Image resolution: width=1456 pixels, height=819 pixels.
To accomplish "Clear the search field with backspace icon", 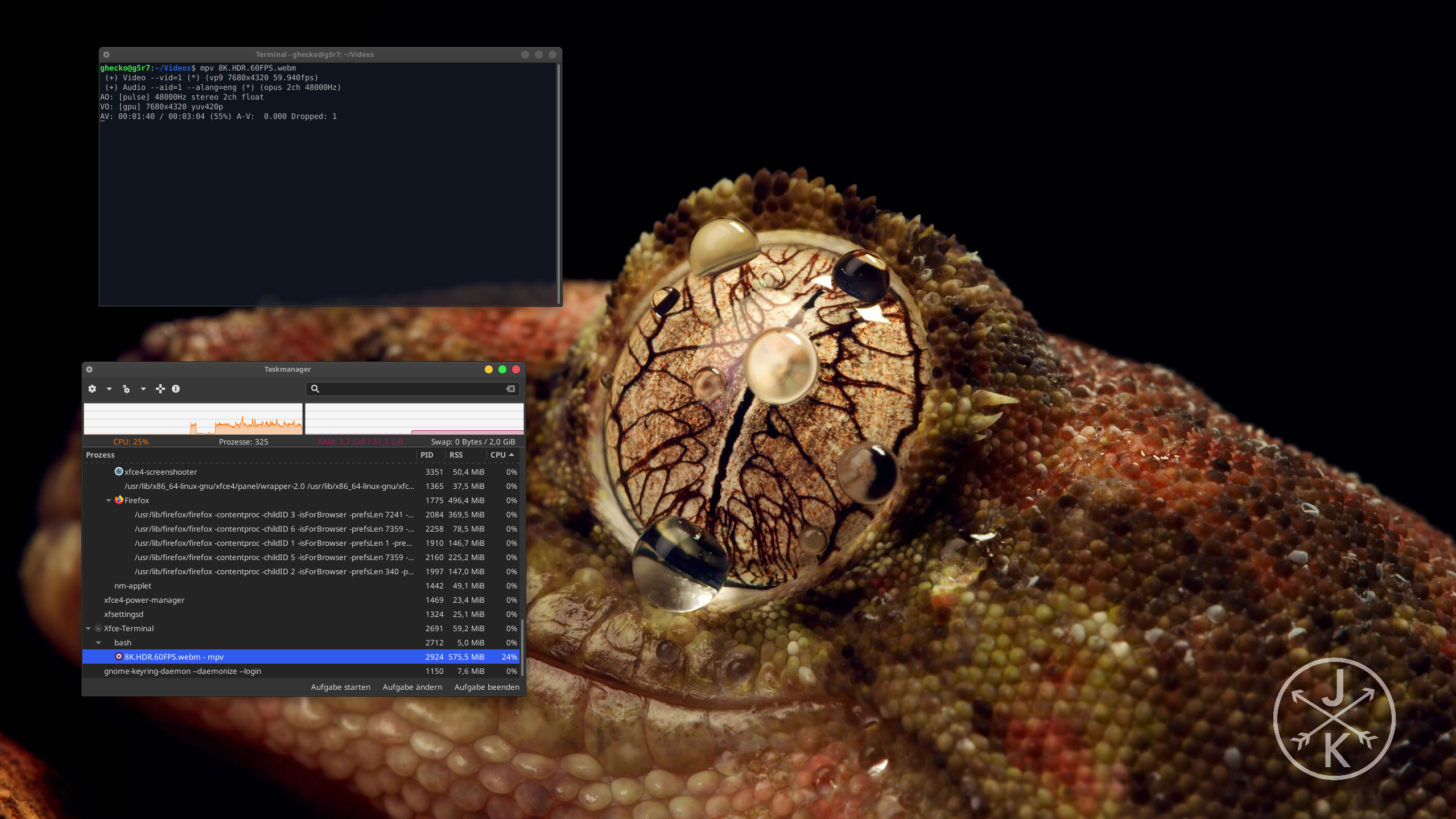I will point(510,389).
